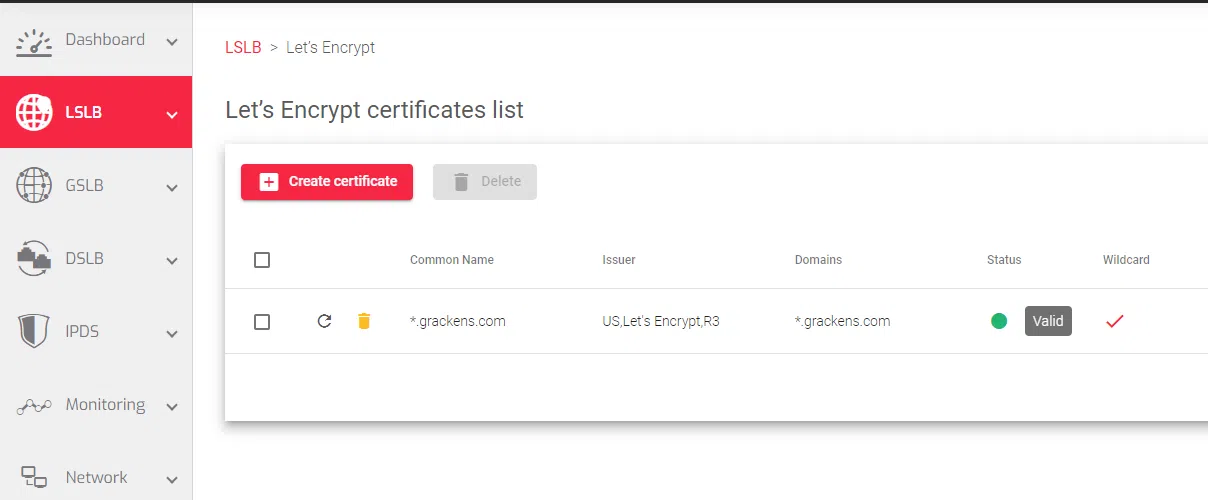The height and width of the screenshot is (500, 1208).
Task: Click the Common Name column header
Action: pyautogui.click(x=452, y=260)
